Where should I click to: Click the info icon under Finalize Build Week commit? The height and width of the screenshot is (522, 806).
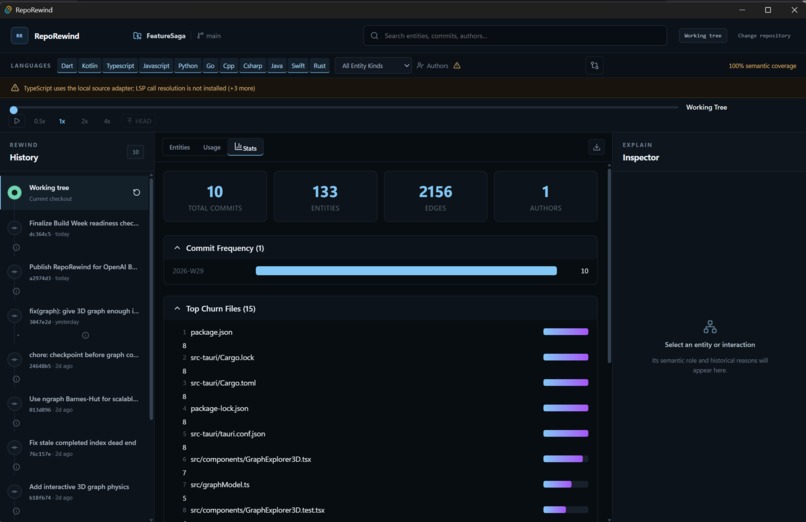pyautogui.click(x=16, y=248)
